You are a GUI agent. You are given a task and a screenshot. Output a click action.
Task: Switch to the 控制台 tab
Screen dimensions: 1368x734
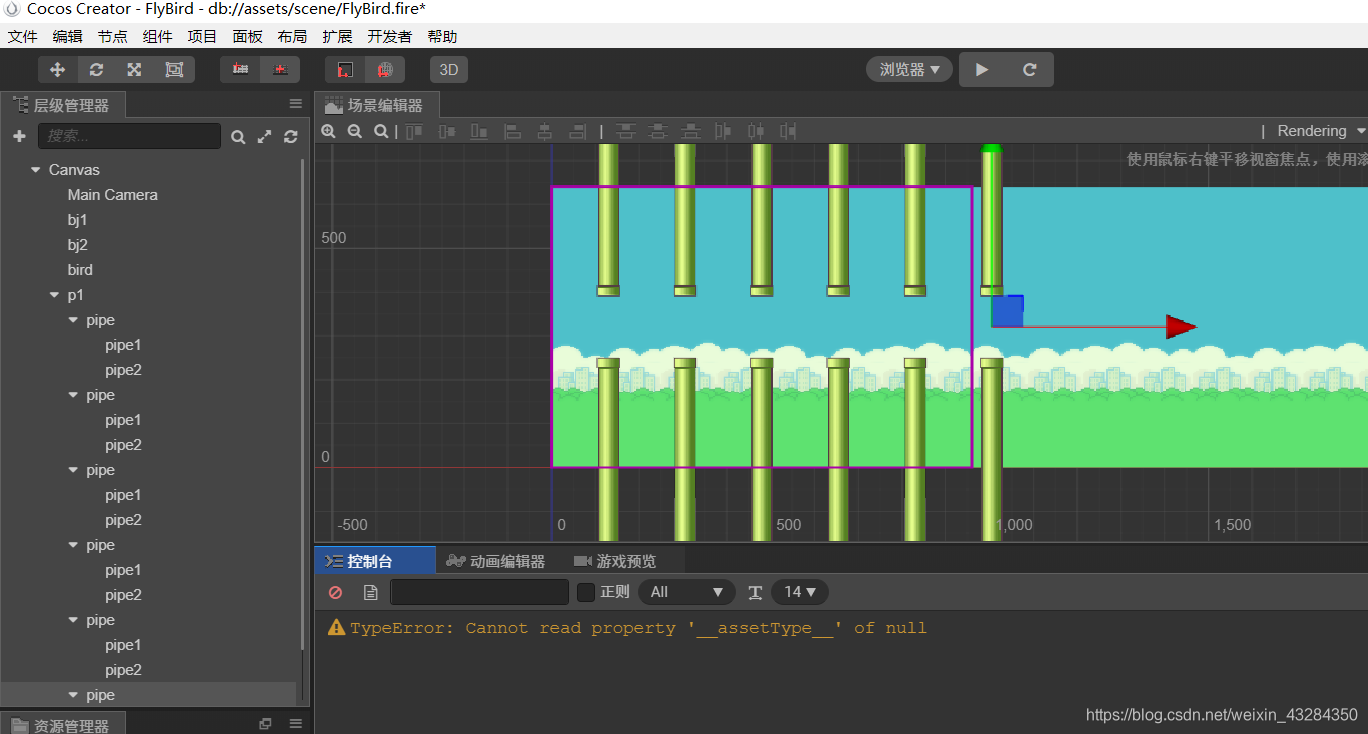point(375,561)
